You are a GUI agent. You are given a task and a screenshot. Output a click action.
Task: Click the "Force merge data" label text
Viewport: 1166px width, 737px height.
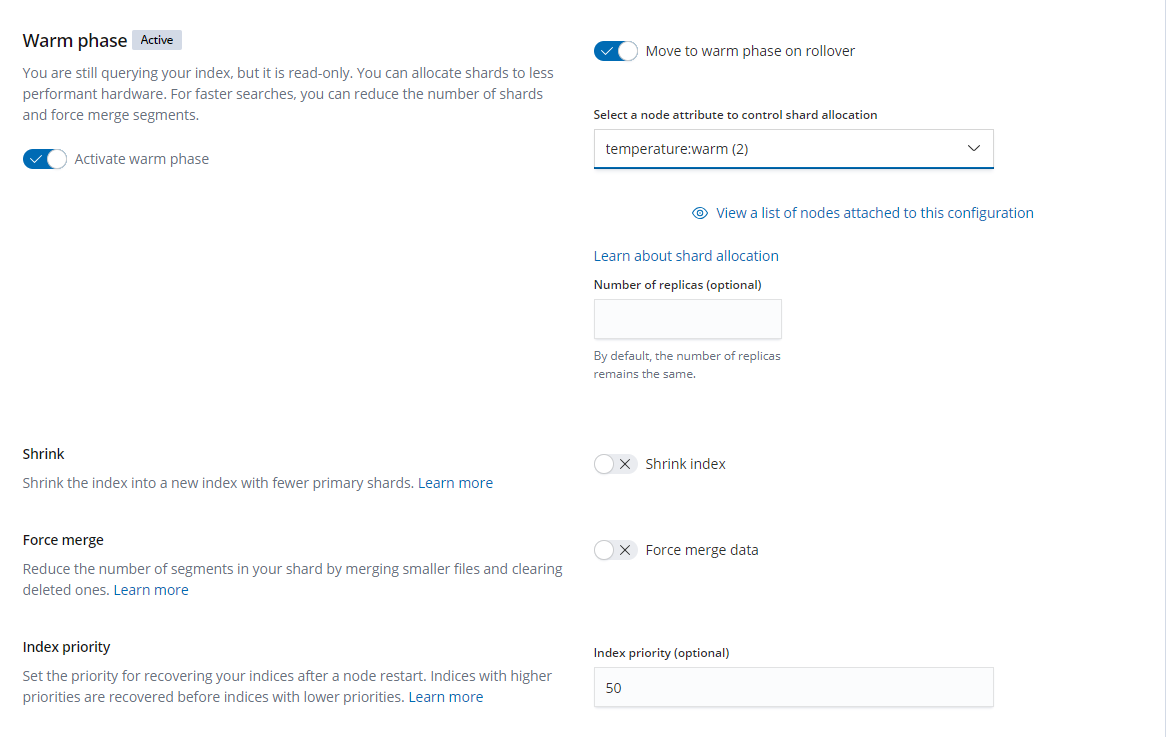pyautogui.click(x=701, y=550)
